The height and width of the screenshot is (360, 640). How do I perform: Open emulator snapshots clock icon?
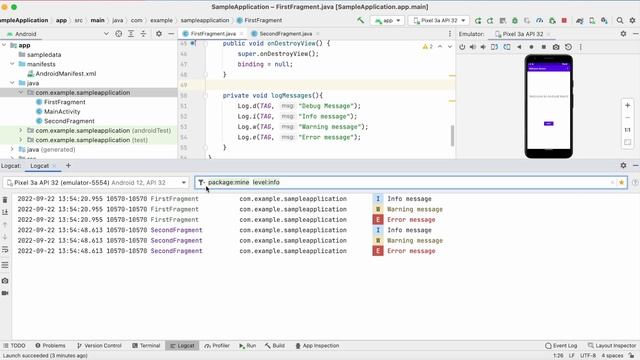[568, 47]
